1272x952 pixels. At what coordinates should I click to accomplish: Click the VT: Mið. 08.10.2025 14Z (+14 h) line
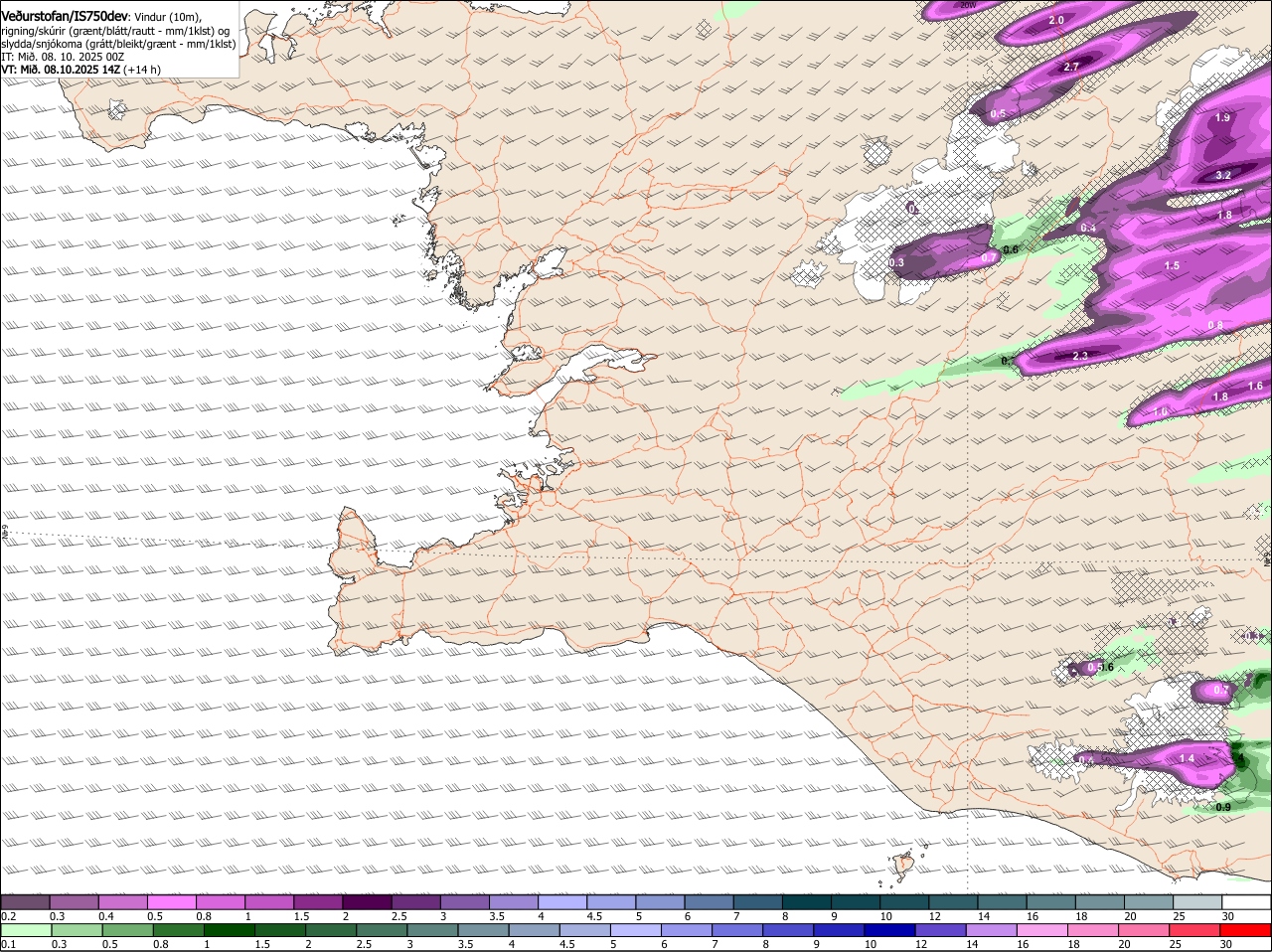[81, 70]
